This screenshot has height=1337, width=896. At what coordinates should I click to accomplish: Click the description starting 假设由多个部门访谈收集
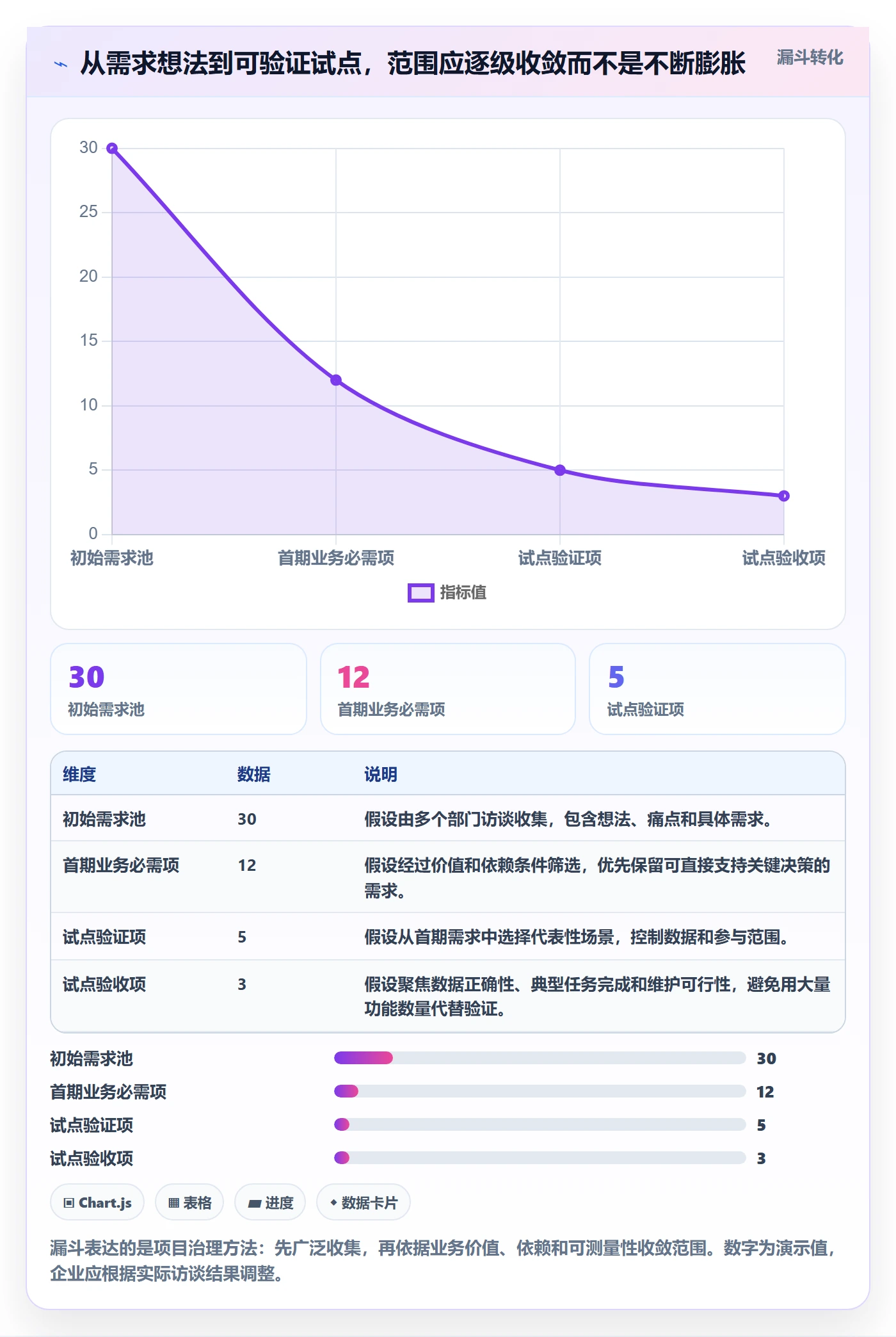click(570, 819)
